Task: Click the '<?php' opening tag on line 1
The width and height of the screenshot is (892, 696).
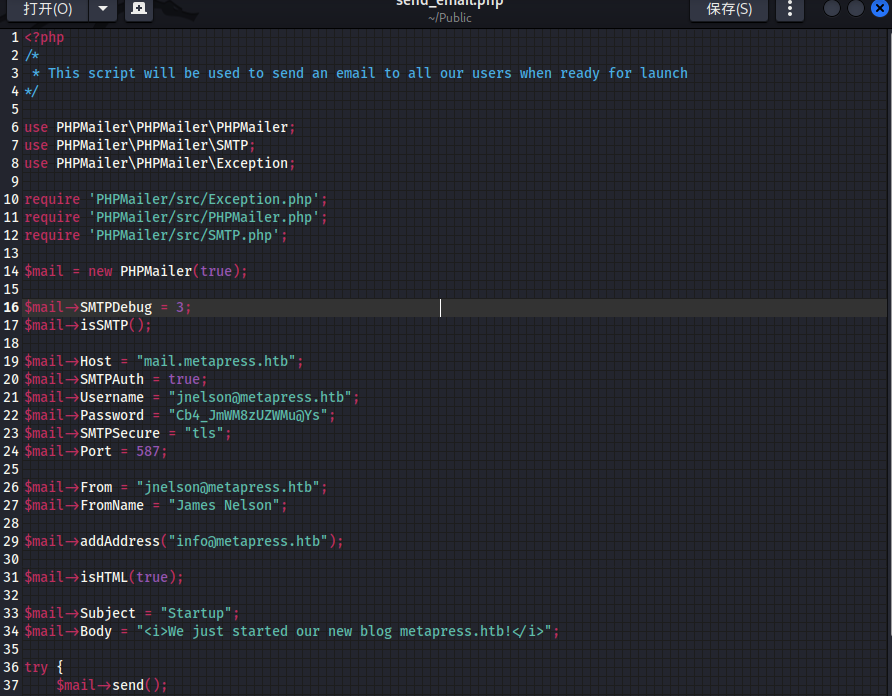Action: coord(44,38)
